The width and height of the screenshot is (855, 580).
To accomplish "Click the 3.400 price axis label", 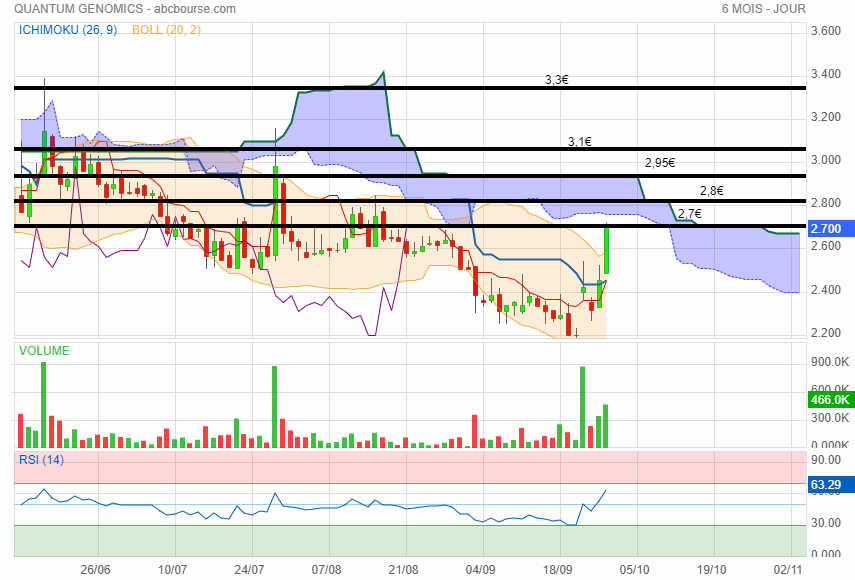I will click(x=826, y=74).
